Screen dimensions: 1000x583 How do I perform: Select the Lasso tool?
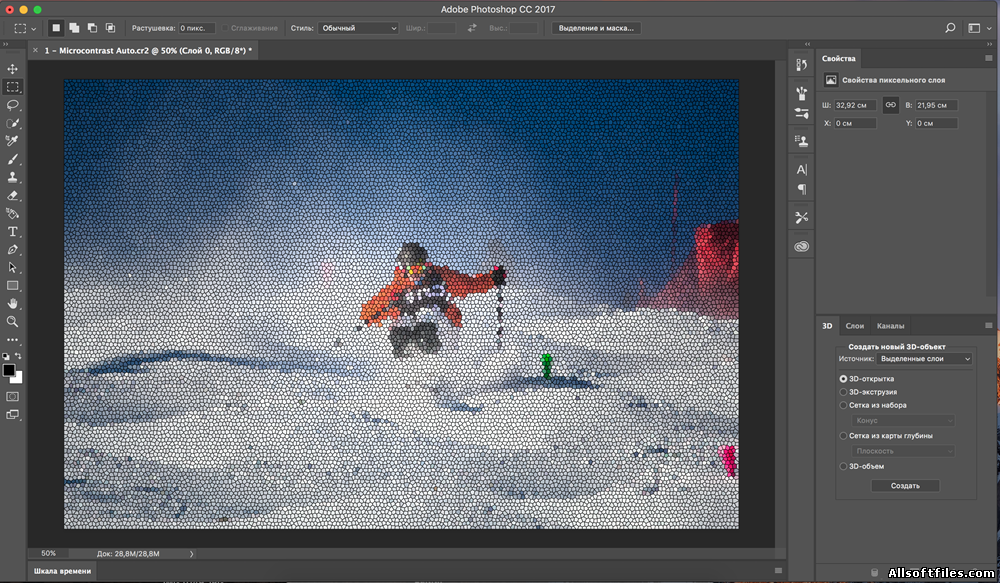[13, 105]
